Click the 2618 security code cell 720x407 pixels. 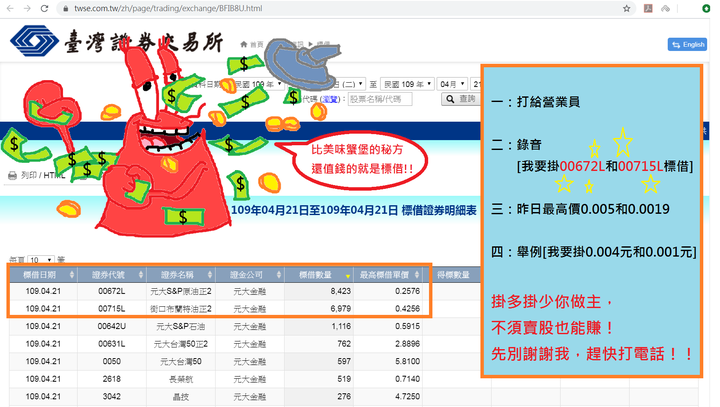[112, 379]
